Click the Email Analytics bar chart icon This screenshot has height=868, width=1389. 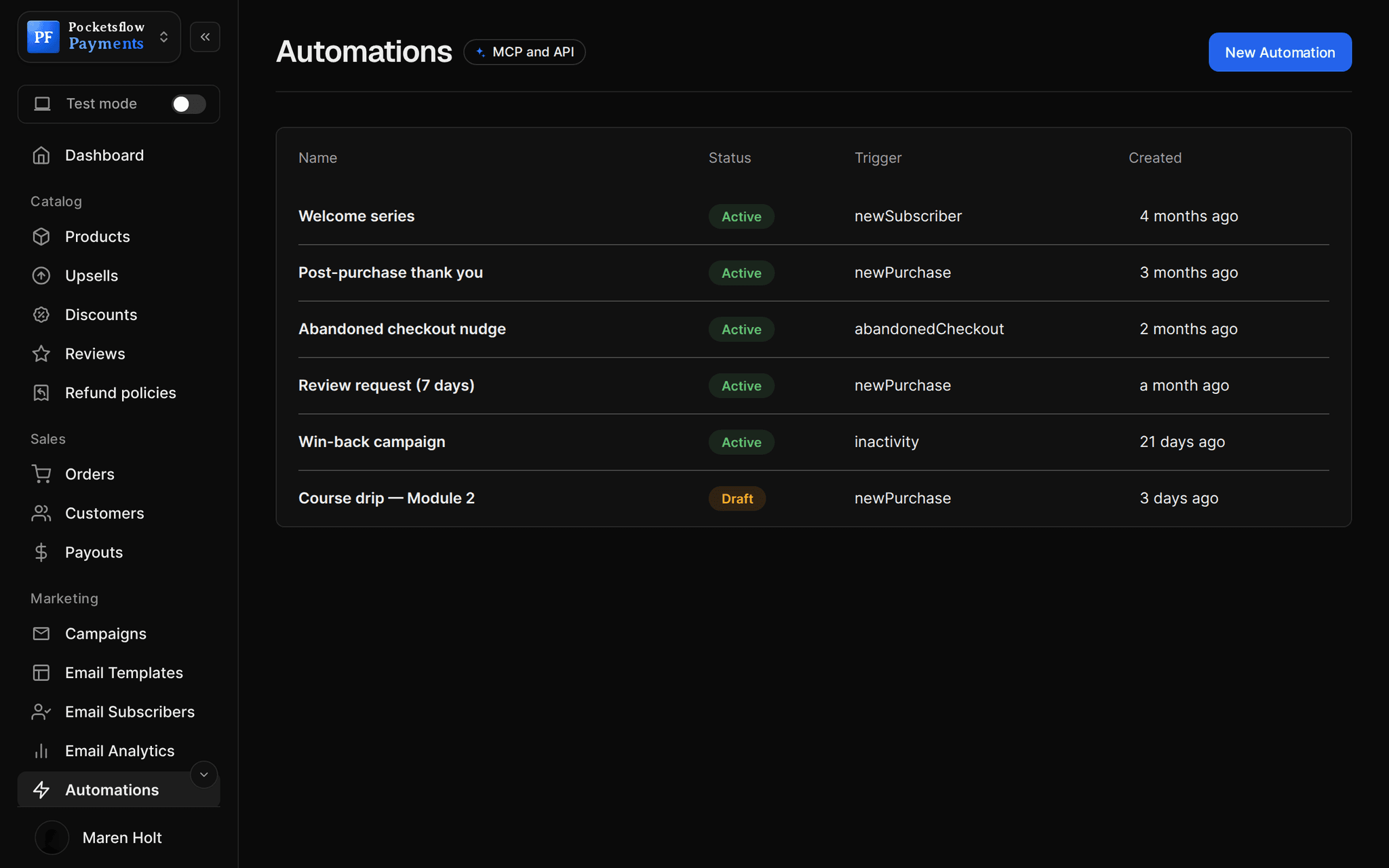41,751
